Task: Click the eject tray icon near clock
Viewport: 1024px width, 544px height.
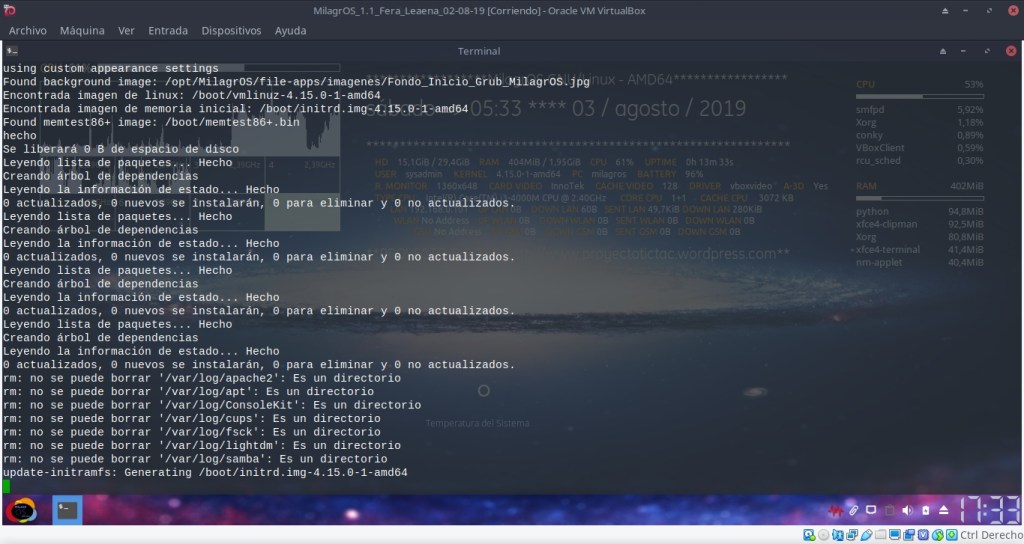Action: [944, 510]
